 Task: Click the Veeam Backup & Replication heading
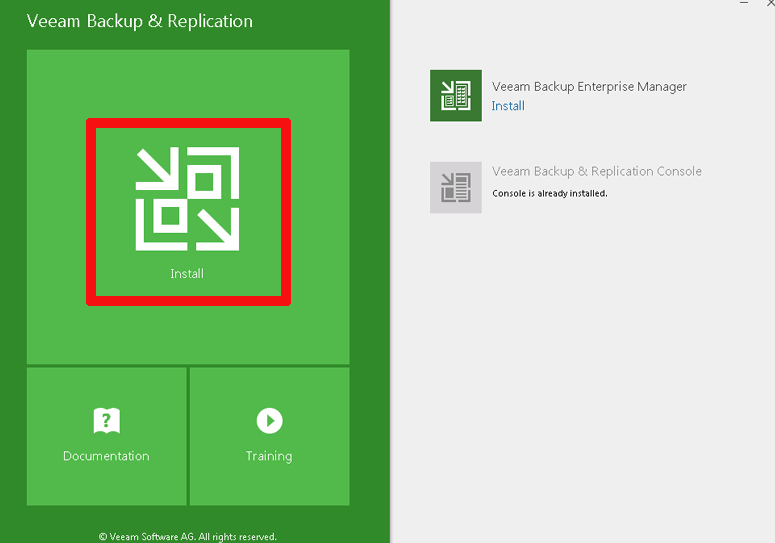pyautogui.click(x=139, y=21)
